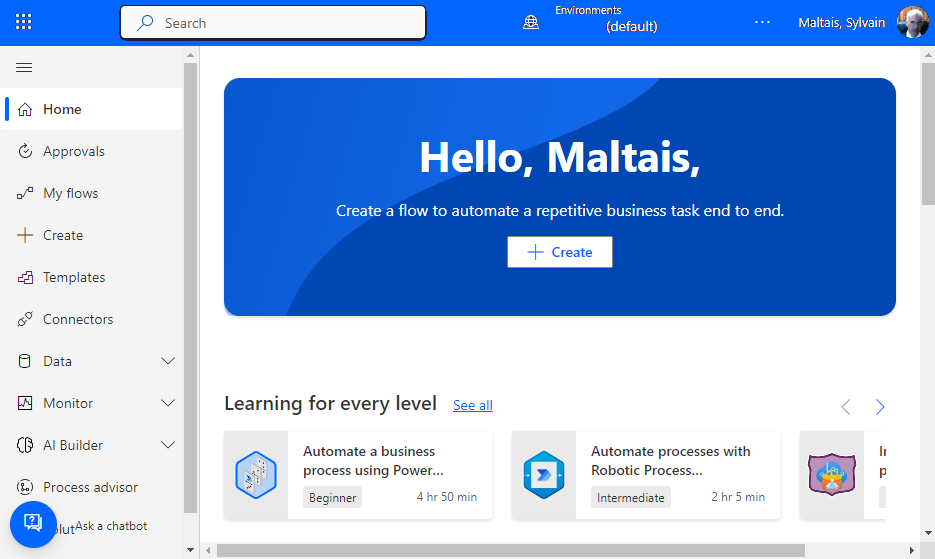The width and height of the screenshot is (935, 559).
Task: Open the app launcher waffle icon
Action: 24,22
